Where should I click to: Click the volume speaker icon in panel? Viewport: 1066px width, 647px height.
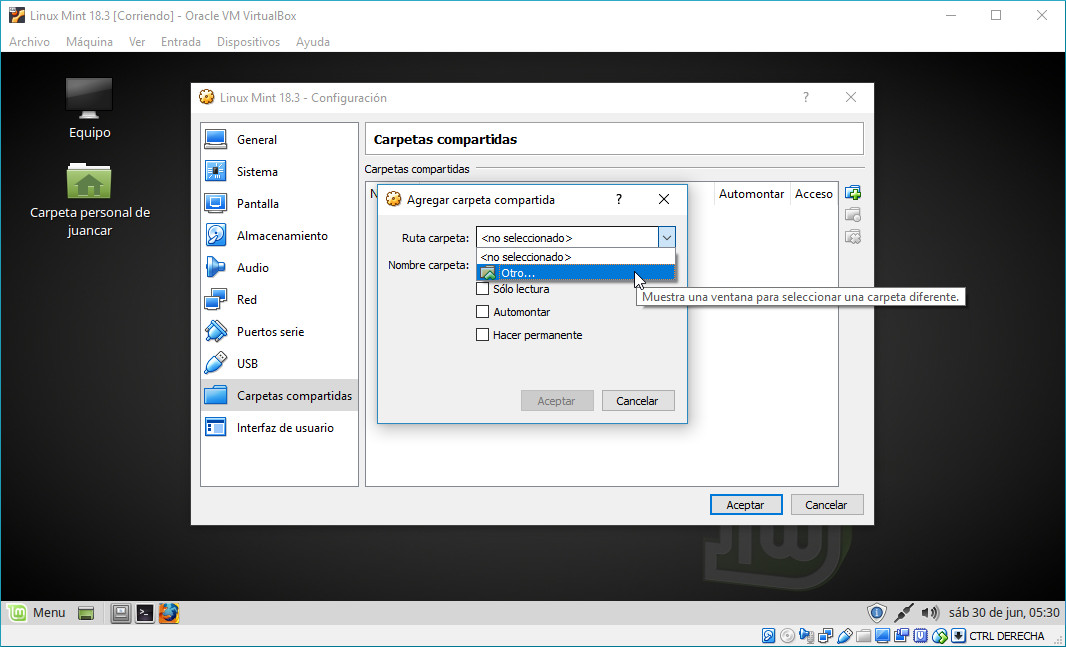click(930, 613)
